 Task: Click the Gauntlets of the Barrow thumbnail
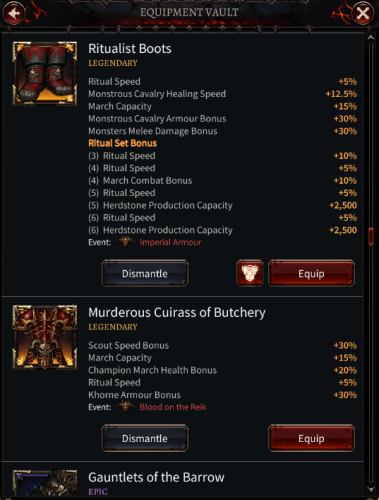45,483
